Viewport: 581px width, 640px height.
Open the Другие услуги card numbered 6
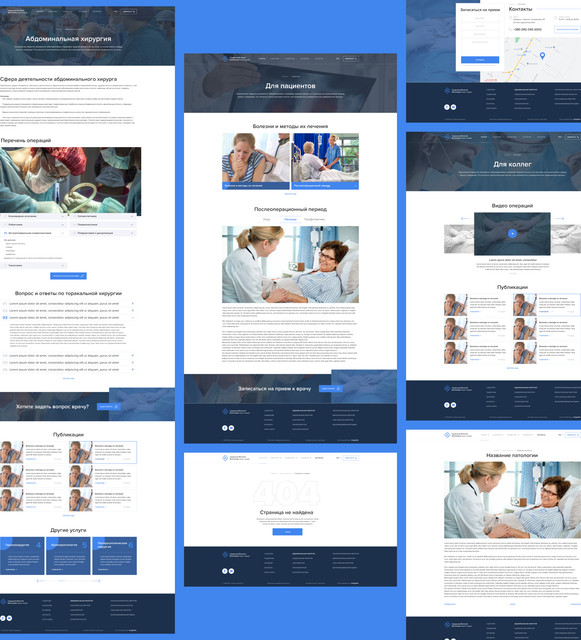pos(114,556)
